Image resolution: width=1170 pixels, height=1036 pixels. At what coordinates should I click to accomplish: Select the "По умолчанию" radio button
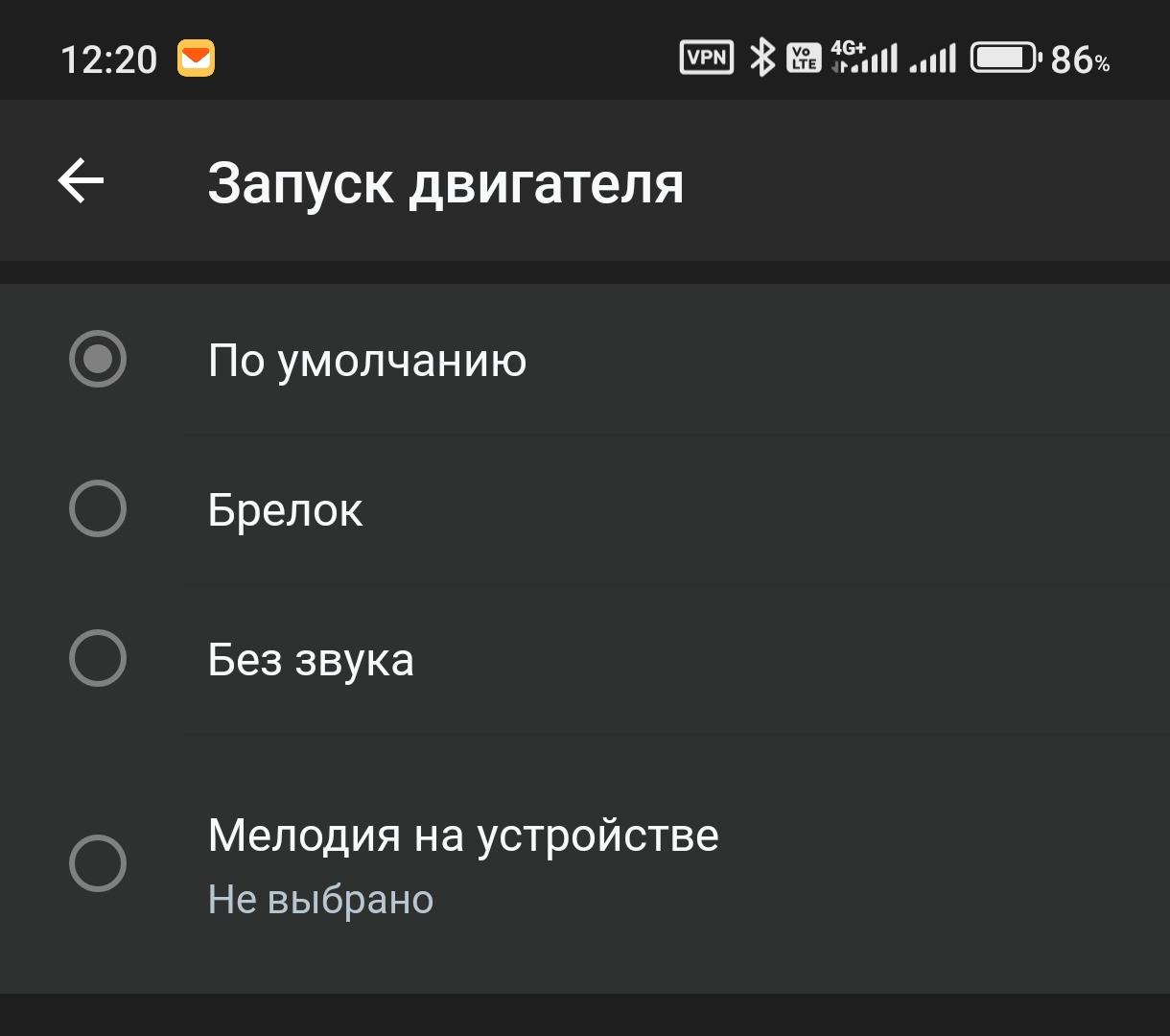[98, 360]
